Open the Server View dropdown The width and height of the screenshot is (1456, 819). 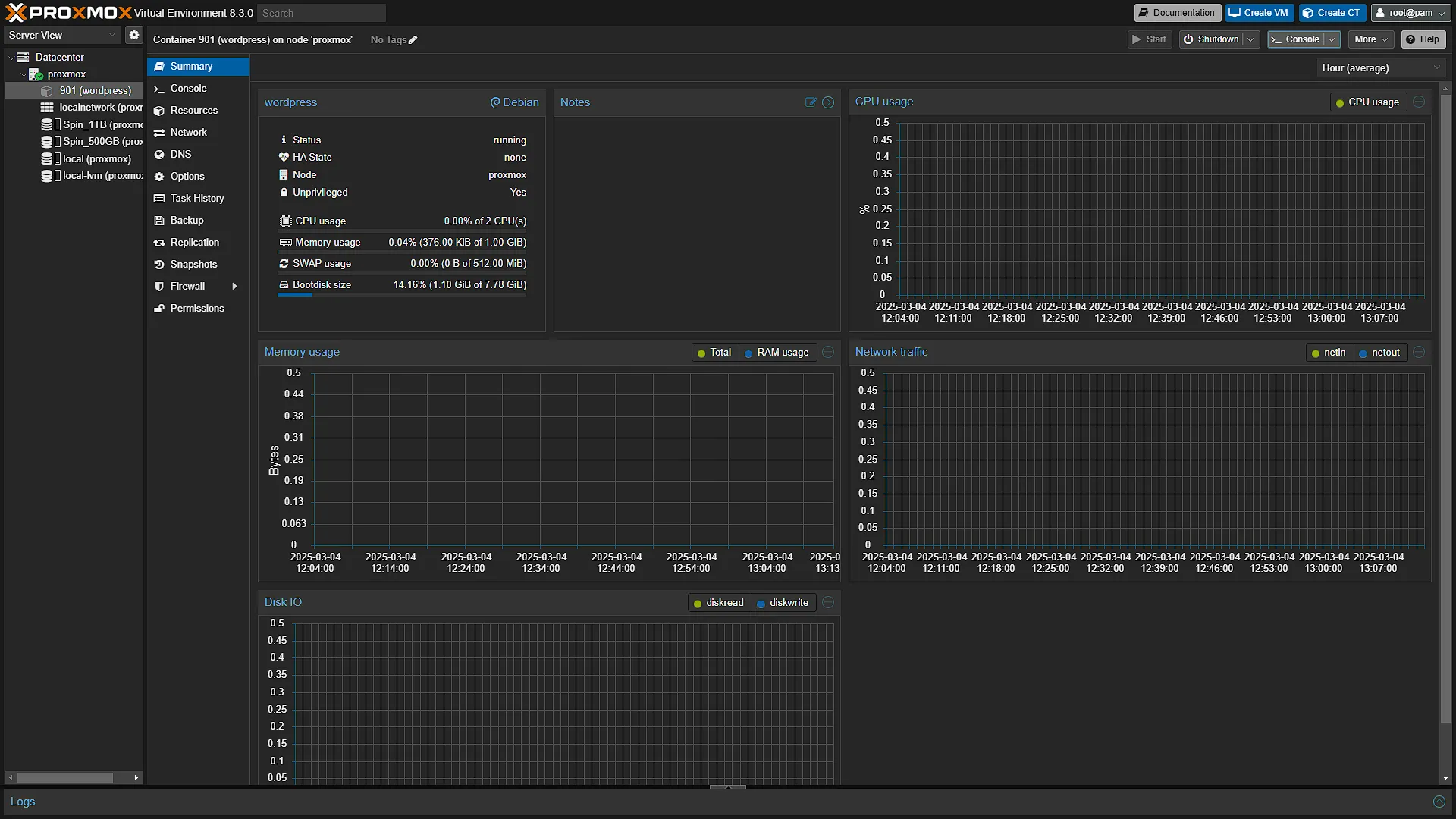62,35
